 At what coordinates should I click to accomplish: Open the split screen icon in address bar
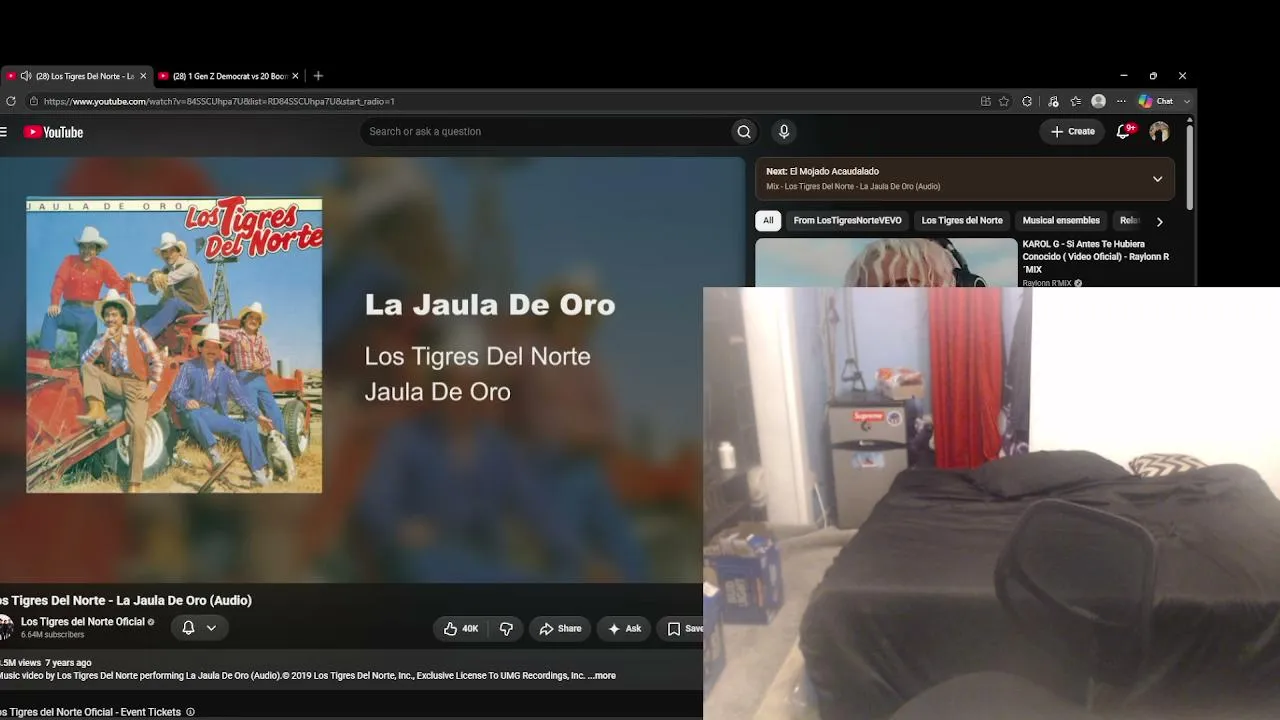[985, 101]
